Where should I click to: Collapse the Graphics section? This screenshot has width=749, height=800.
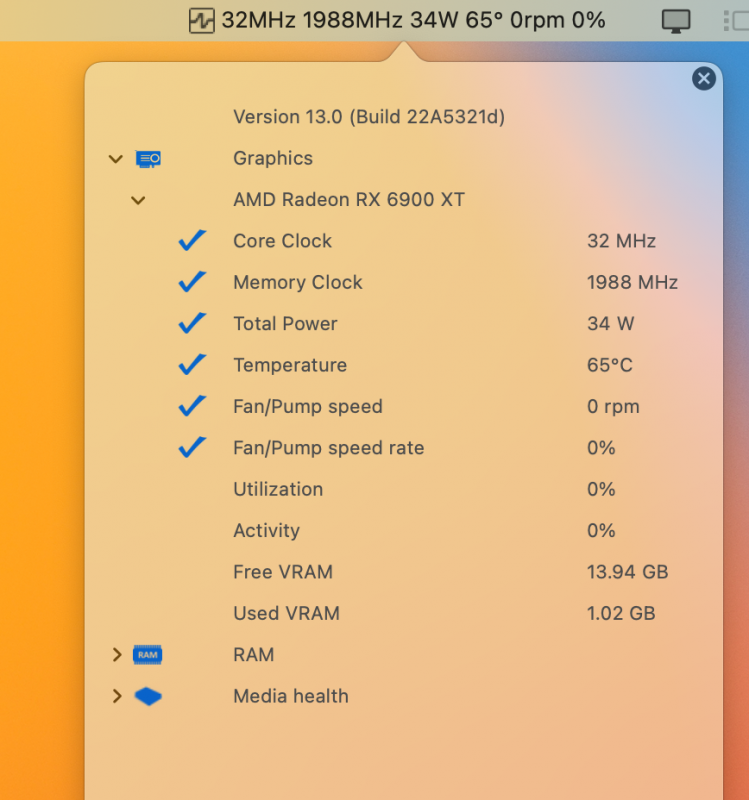(116, 159)
